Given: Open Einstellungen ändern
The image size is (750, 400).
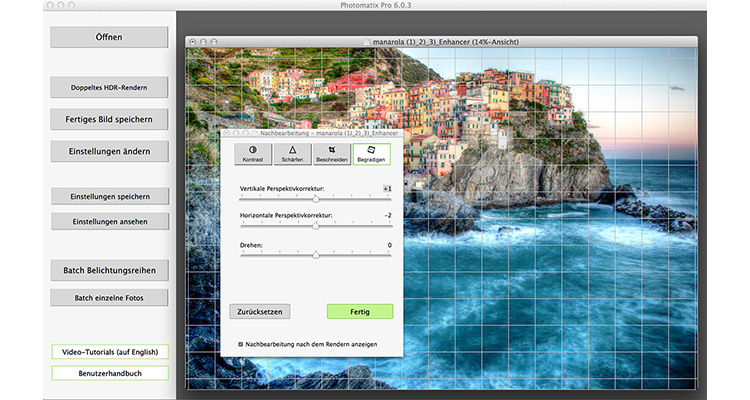Looking at the screenshot, I should click(x=110, y=151).
